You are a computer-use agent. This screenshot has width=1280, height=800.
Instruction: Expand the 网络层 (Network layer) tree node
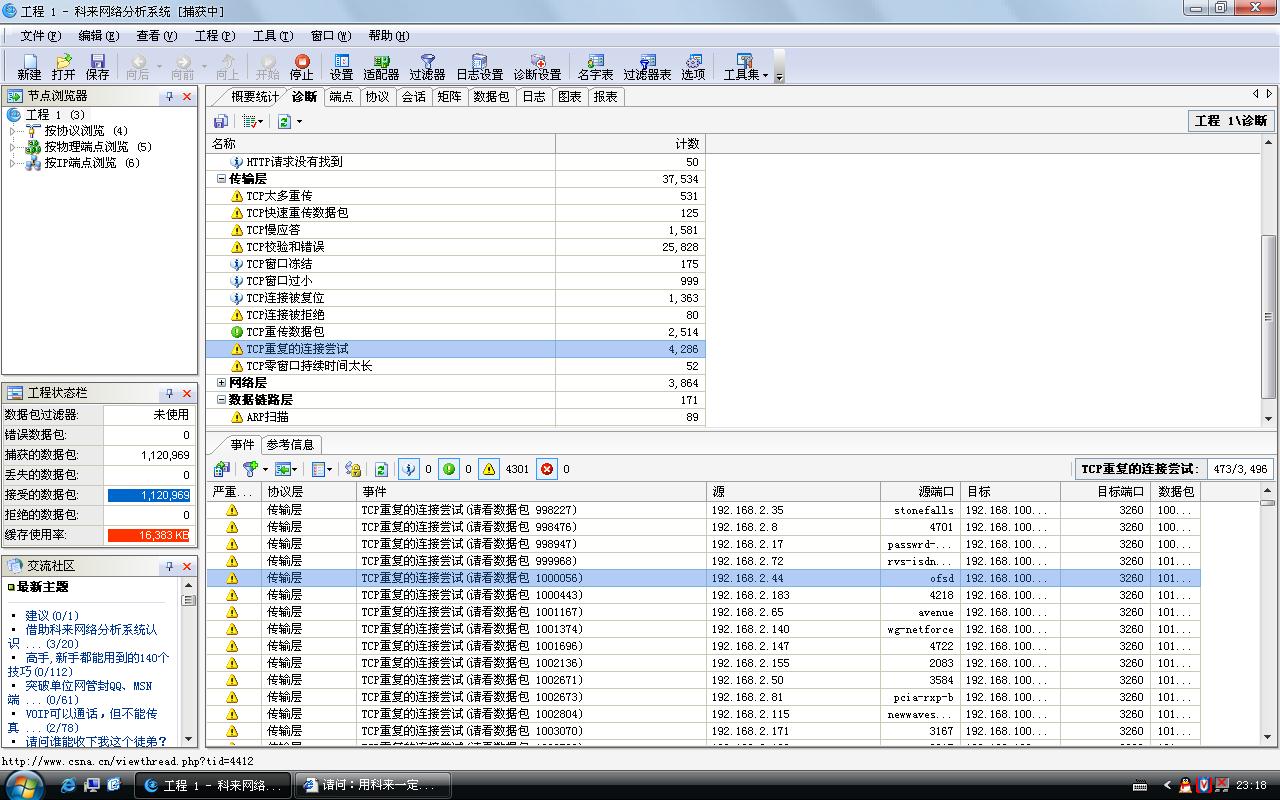coord(221,383)
